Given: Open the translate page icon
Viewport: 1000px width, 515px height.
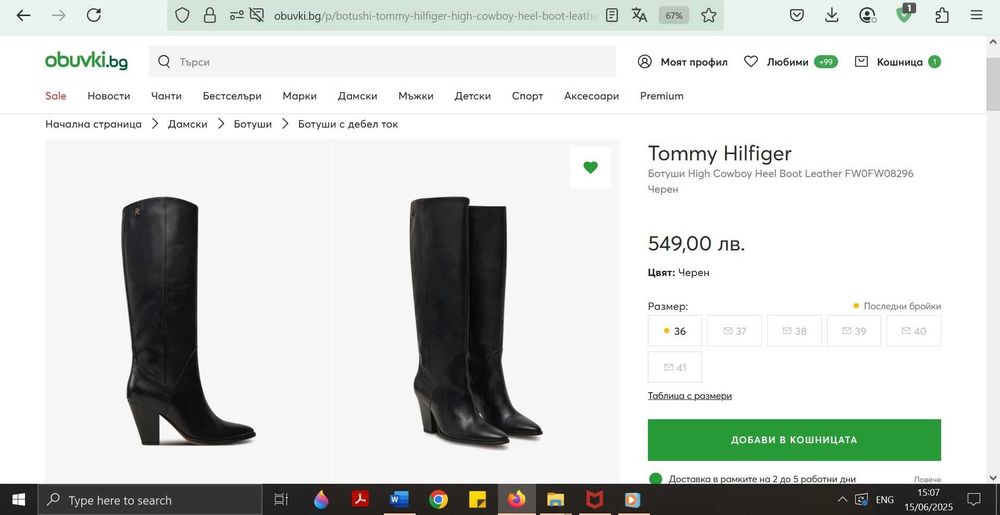Looking at the screenshot, I should point(639,15).
